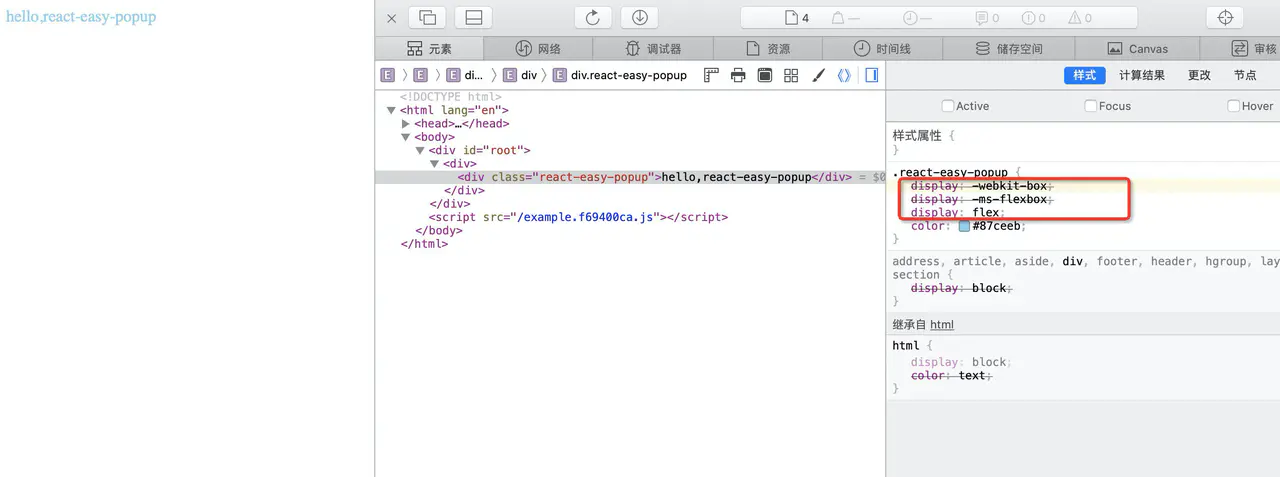
Task: Switch to the 资源 (Resources) tab
Action: pyautogui.click(x=768, y=48)
